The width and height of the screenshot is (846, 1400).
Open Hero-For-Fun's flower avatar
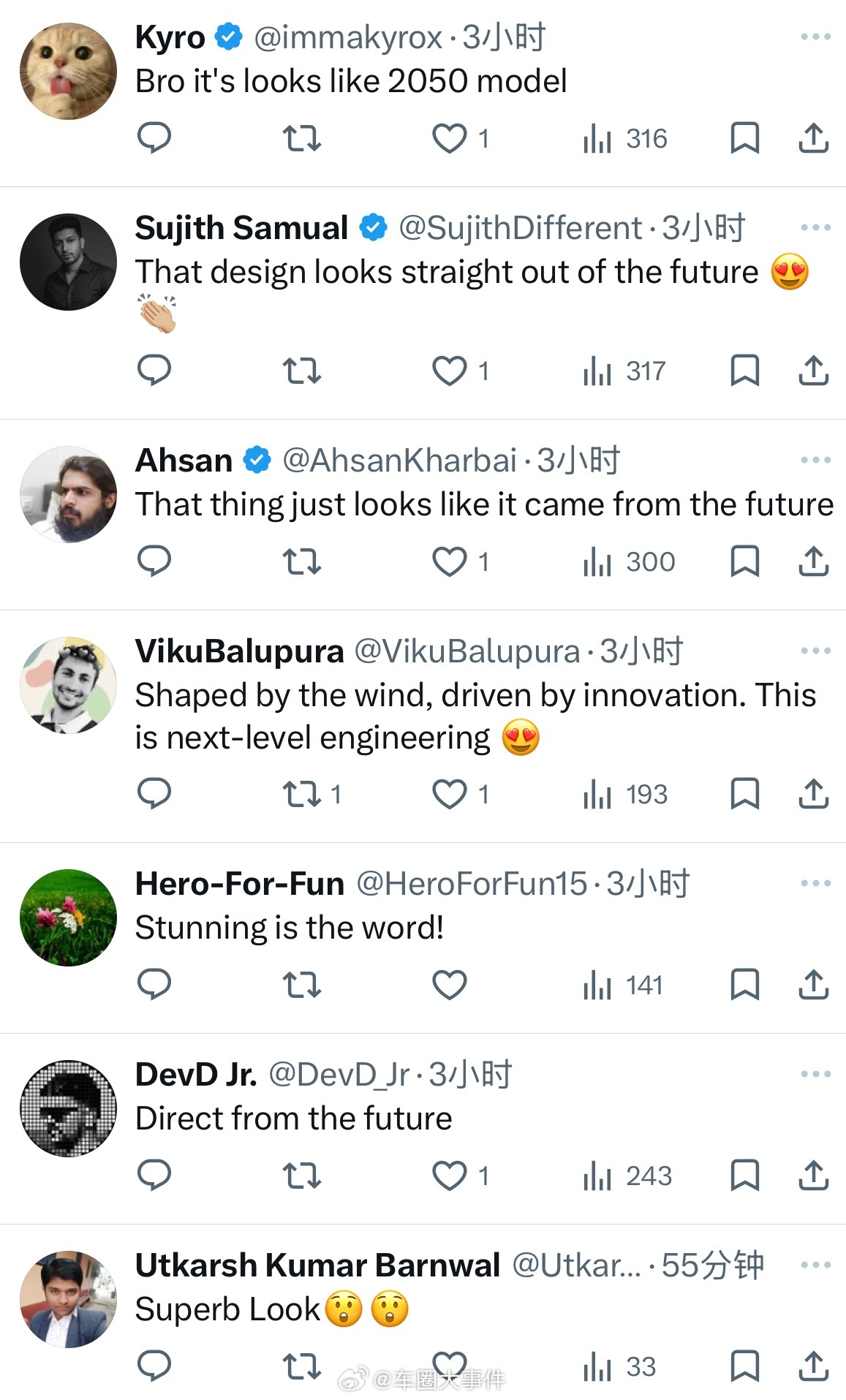[x=68, y=917]
